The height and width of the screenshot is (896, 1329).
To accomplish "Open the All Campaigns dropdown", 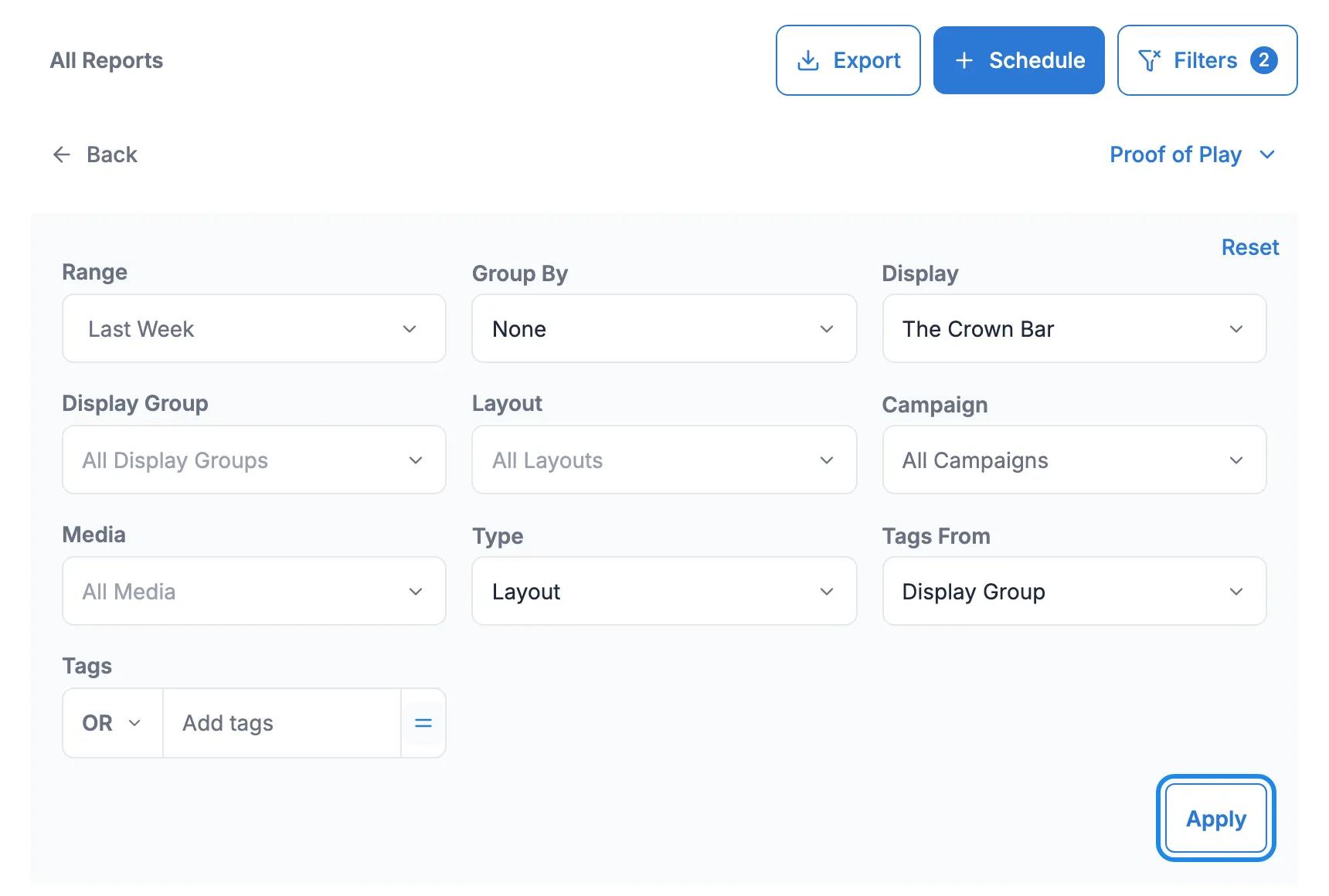I will coord(1074,460).
